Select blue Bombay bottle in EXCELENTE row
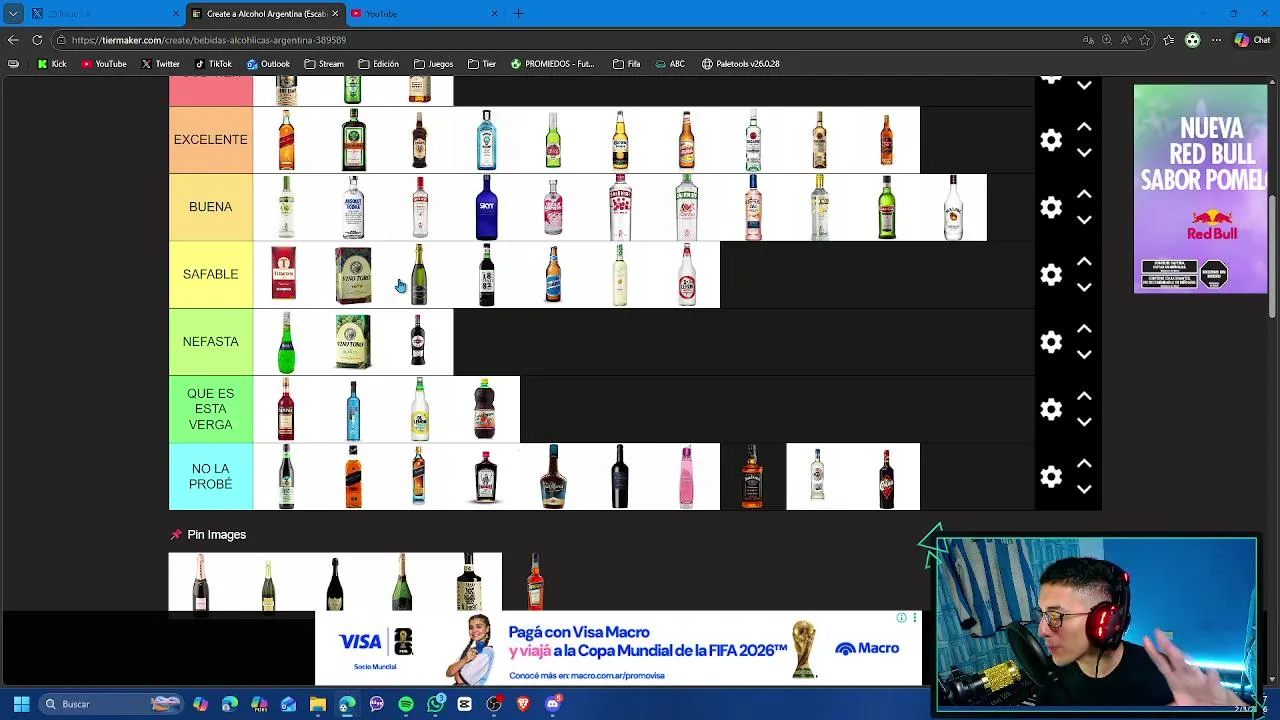 point(486,140)
